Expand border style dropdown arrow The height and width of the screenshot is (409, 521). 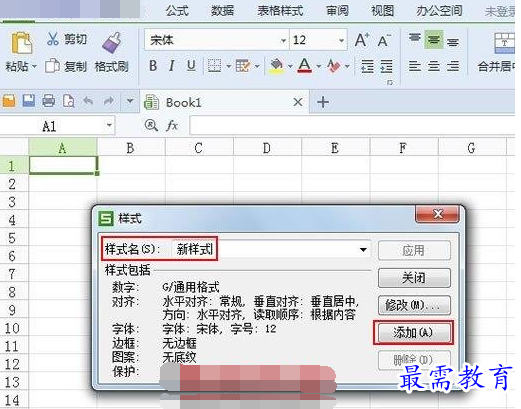tap(229, 66)
